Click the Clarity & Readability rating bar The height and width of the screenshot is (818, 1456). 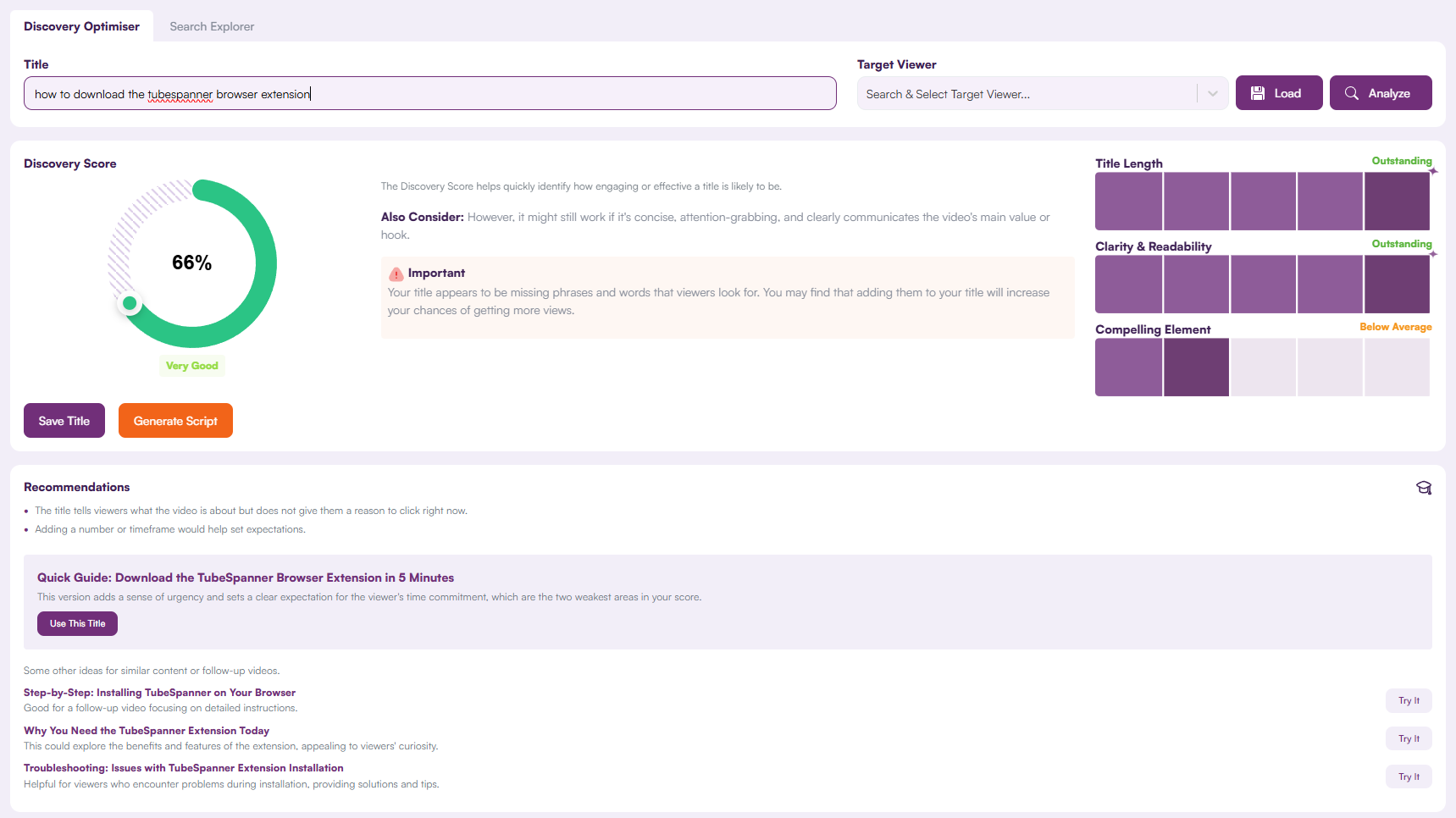tap(1262, 285)
